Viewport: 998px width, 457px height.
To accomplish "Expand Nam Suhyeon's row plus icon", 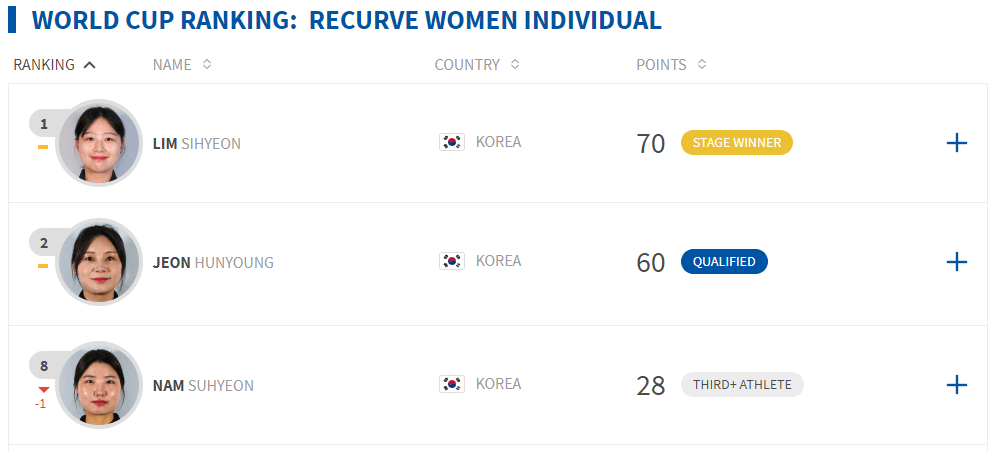I will point(957,384).
